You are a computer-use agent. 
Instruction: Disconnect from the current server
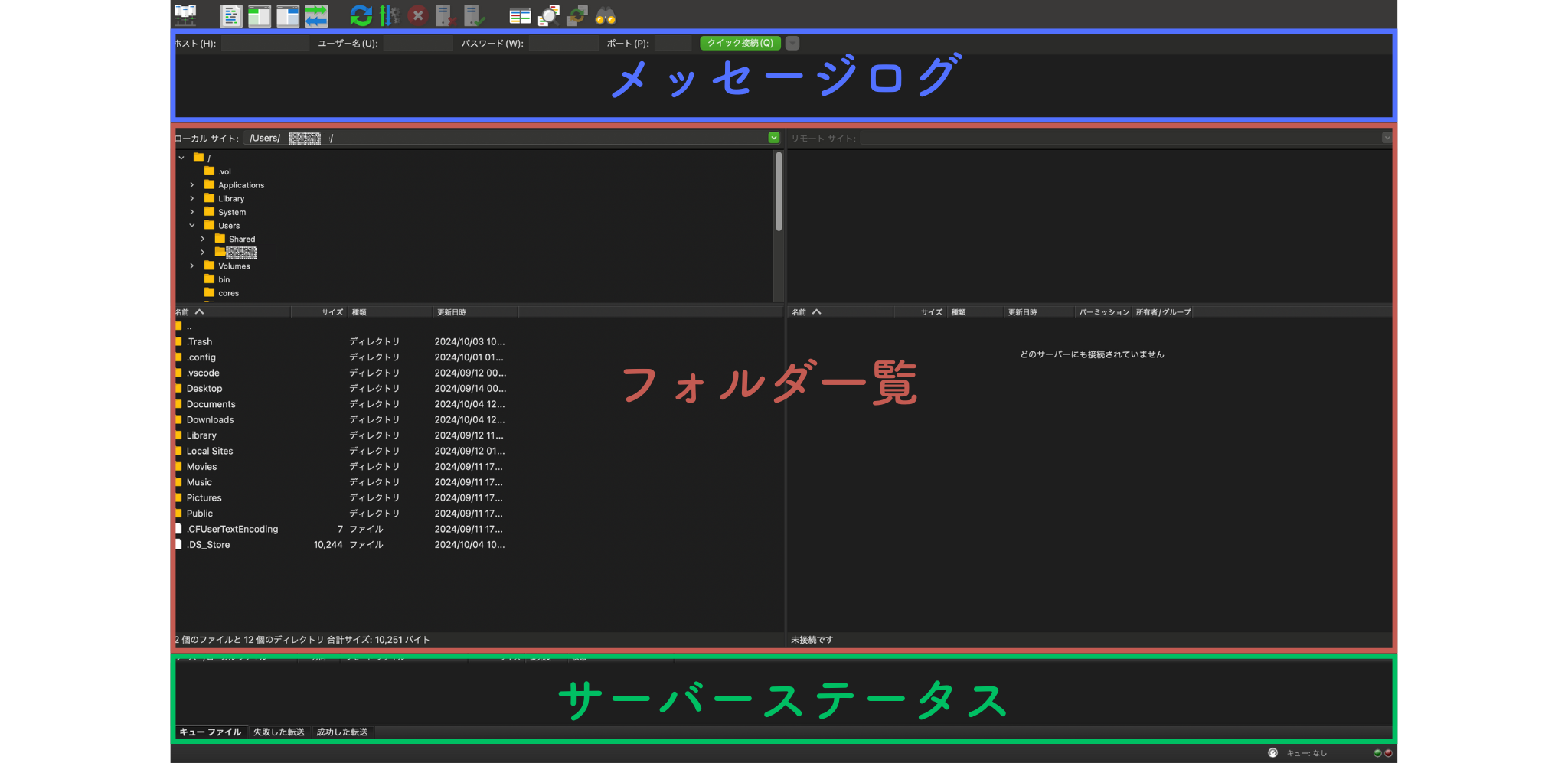445,15
